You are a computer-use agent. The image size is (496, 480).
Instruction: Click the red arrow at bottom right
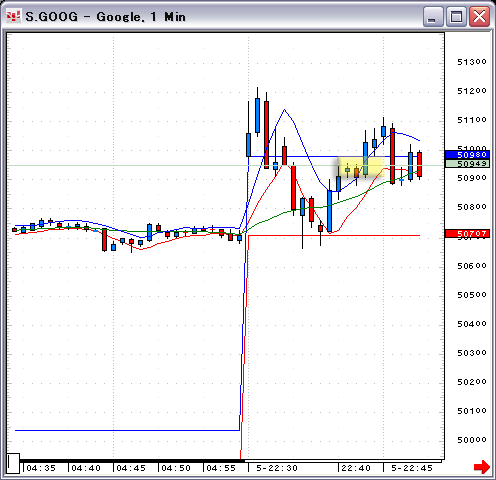pyautogui.click(x=482, y=467)
